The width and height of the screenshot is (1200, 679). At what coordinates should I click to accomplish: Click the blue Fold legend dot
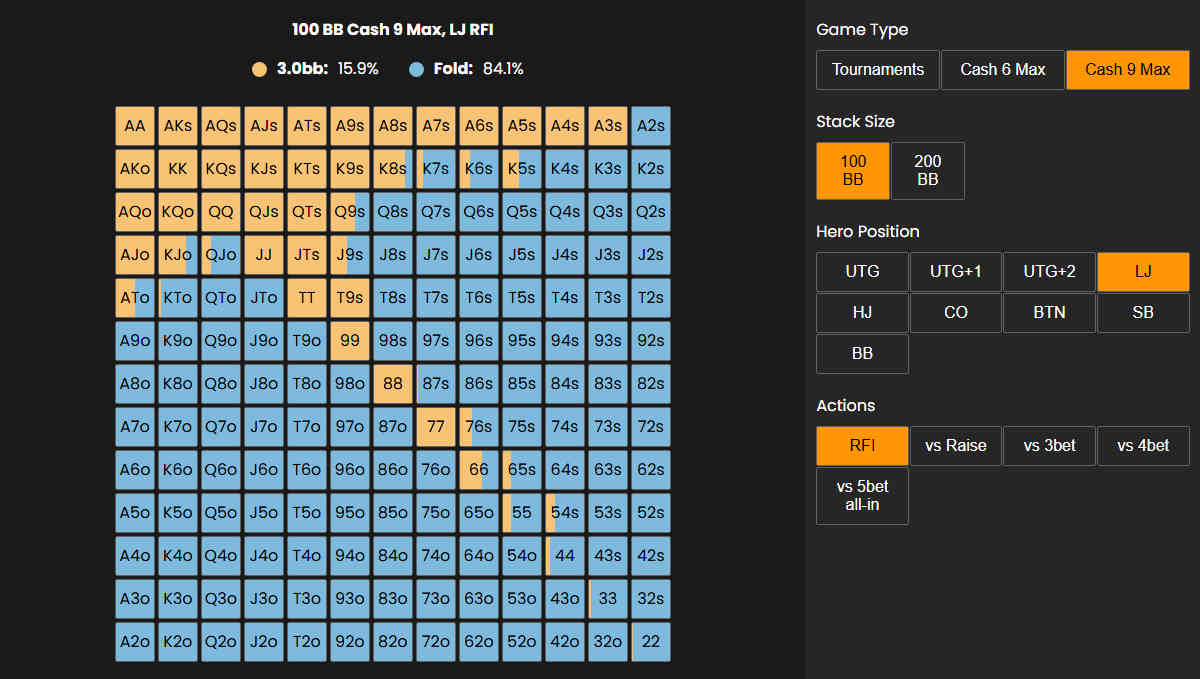pyautogui.click(x=417, y=69)
